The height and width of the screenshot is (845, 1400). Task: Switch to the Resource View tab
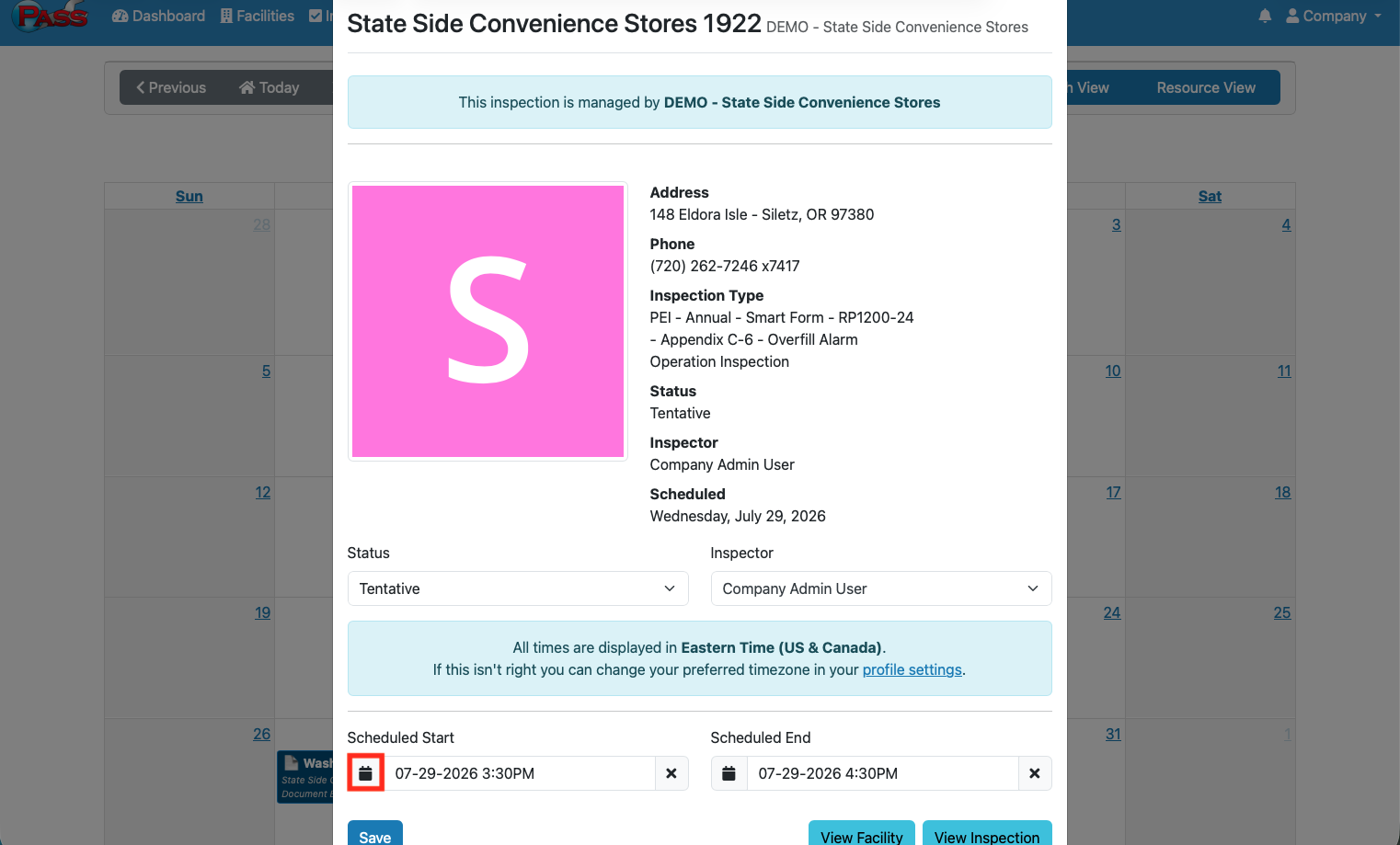1206,87
